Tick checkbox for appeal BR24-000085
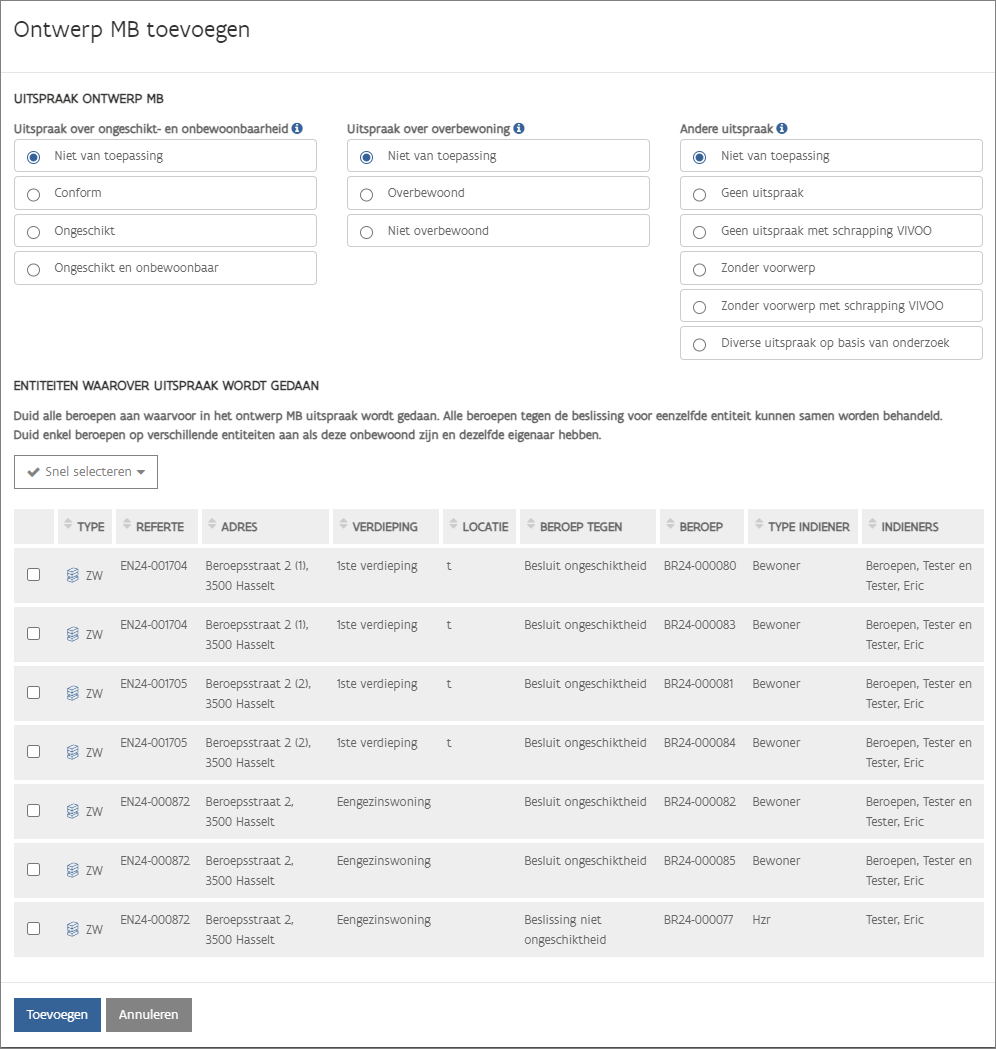The height and width of the screenshot is (1049, 996). [33, 870]
